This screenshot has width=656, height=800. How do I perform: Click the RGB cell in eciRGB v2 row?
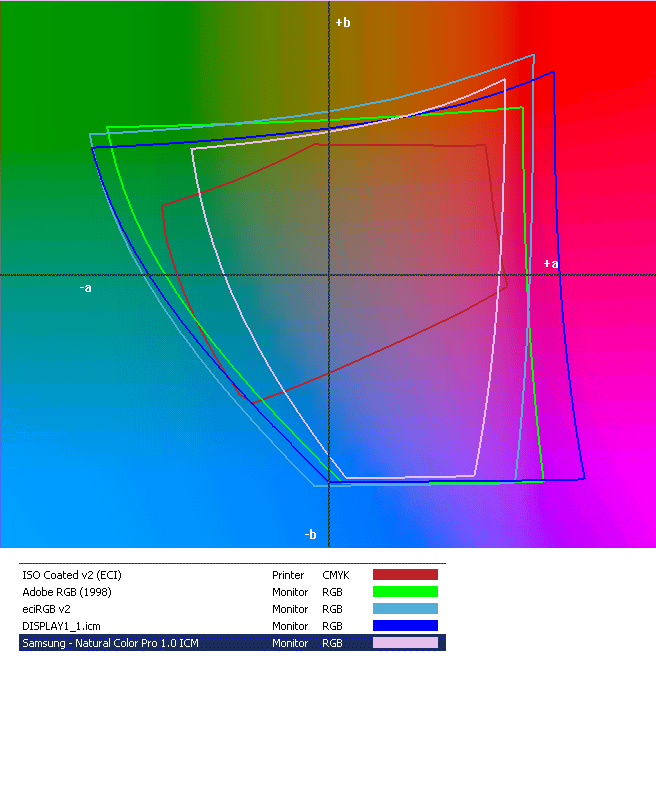click(332, 609)
